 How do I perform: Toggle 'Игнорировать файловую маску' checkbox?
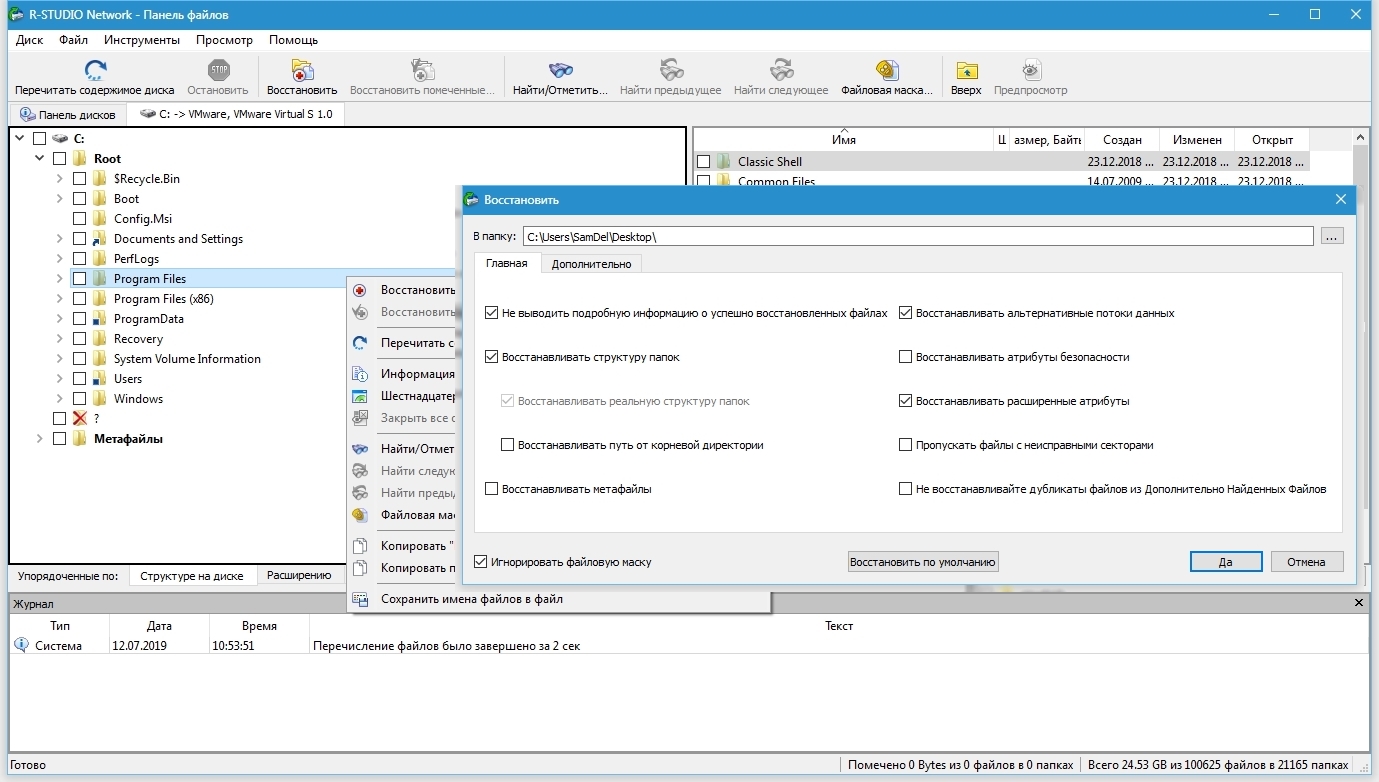(x=481, y=562)
